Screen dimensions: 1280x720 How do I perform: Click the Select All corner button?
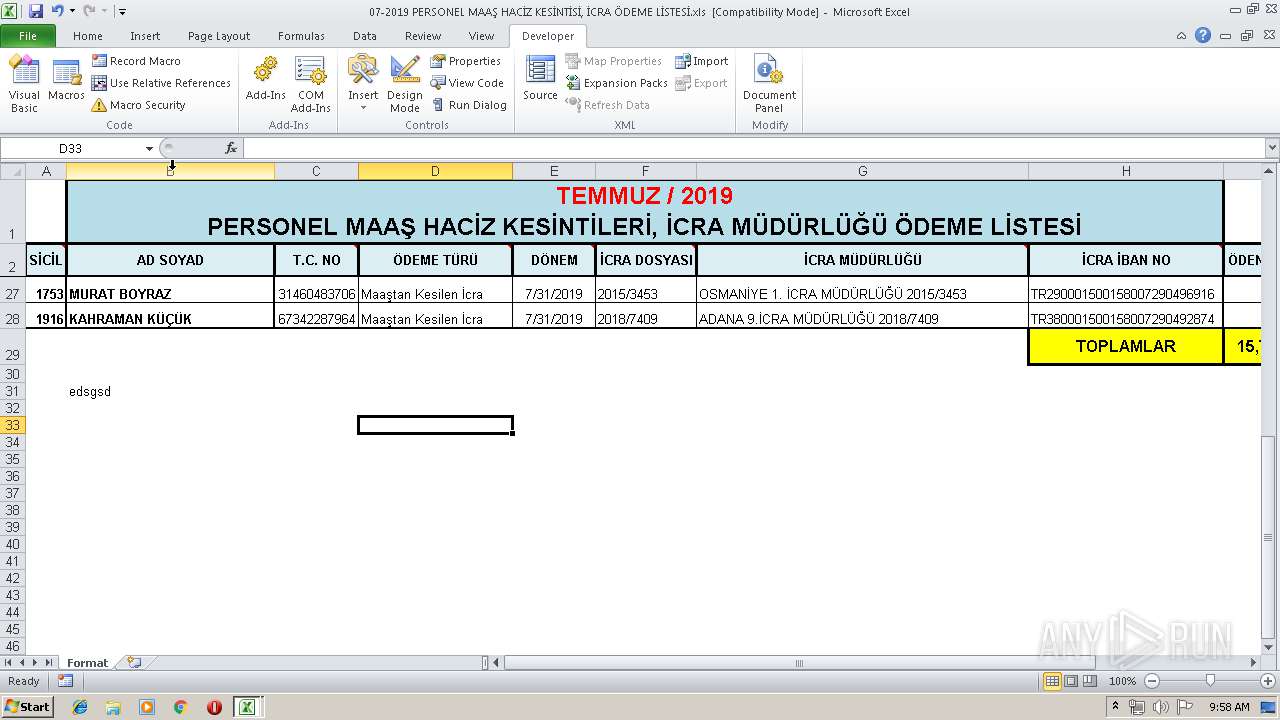tap(12, 171)
